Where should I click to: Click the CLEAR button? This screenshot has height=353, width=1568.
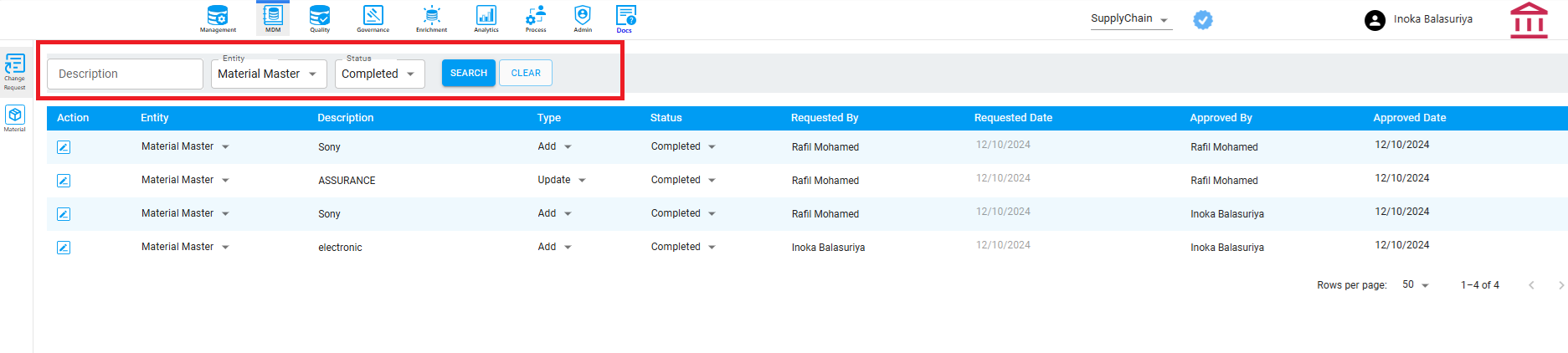tap(526, 73)
